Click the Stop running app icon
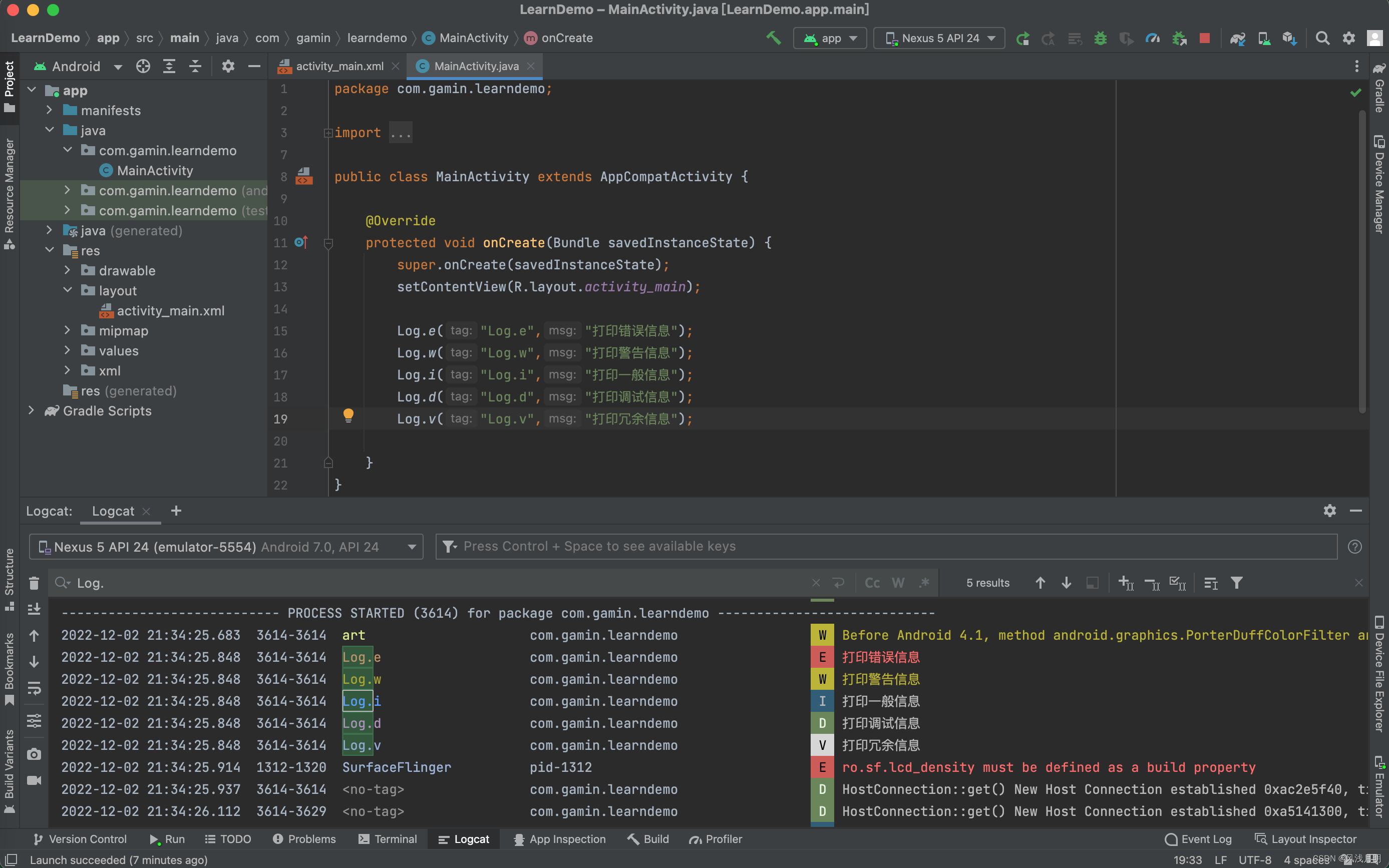This screenshot has width=1389, height=868. point(1204,38)
